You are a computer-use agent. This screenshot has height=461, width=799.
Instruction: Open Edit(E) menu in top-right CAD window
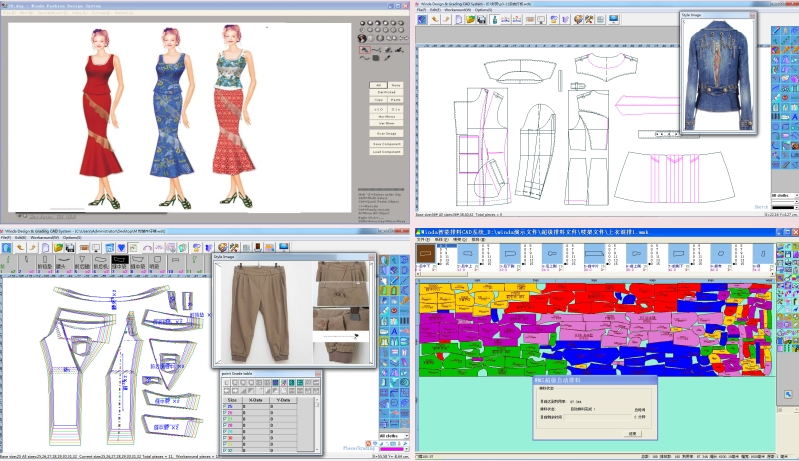[x=435, y=10]
